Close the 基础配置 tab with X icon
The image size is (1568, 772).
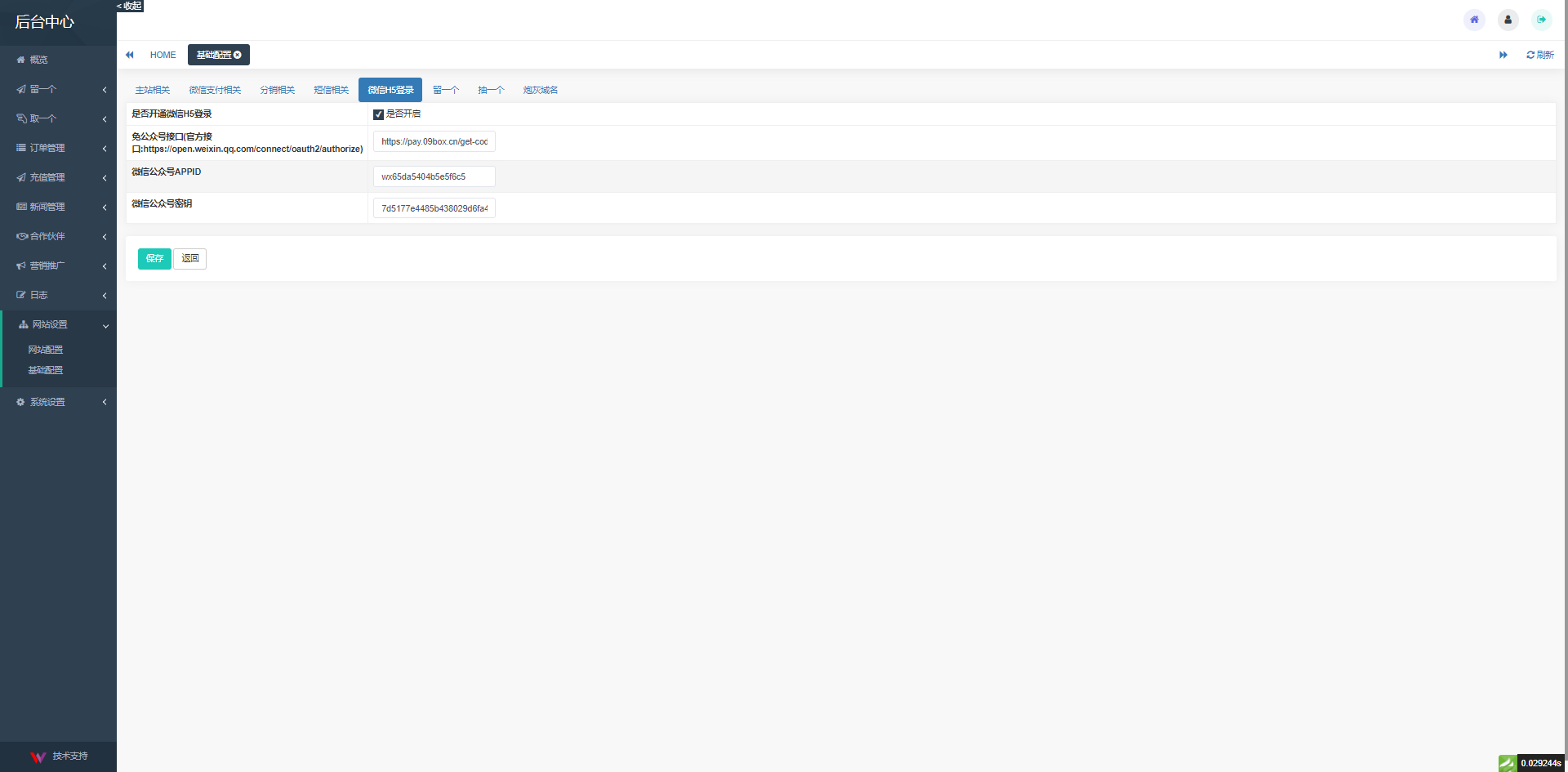pos(238,55)
